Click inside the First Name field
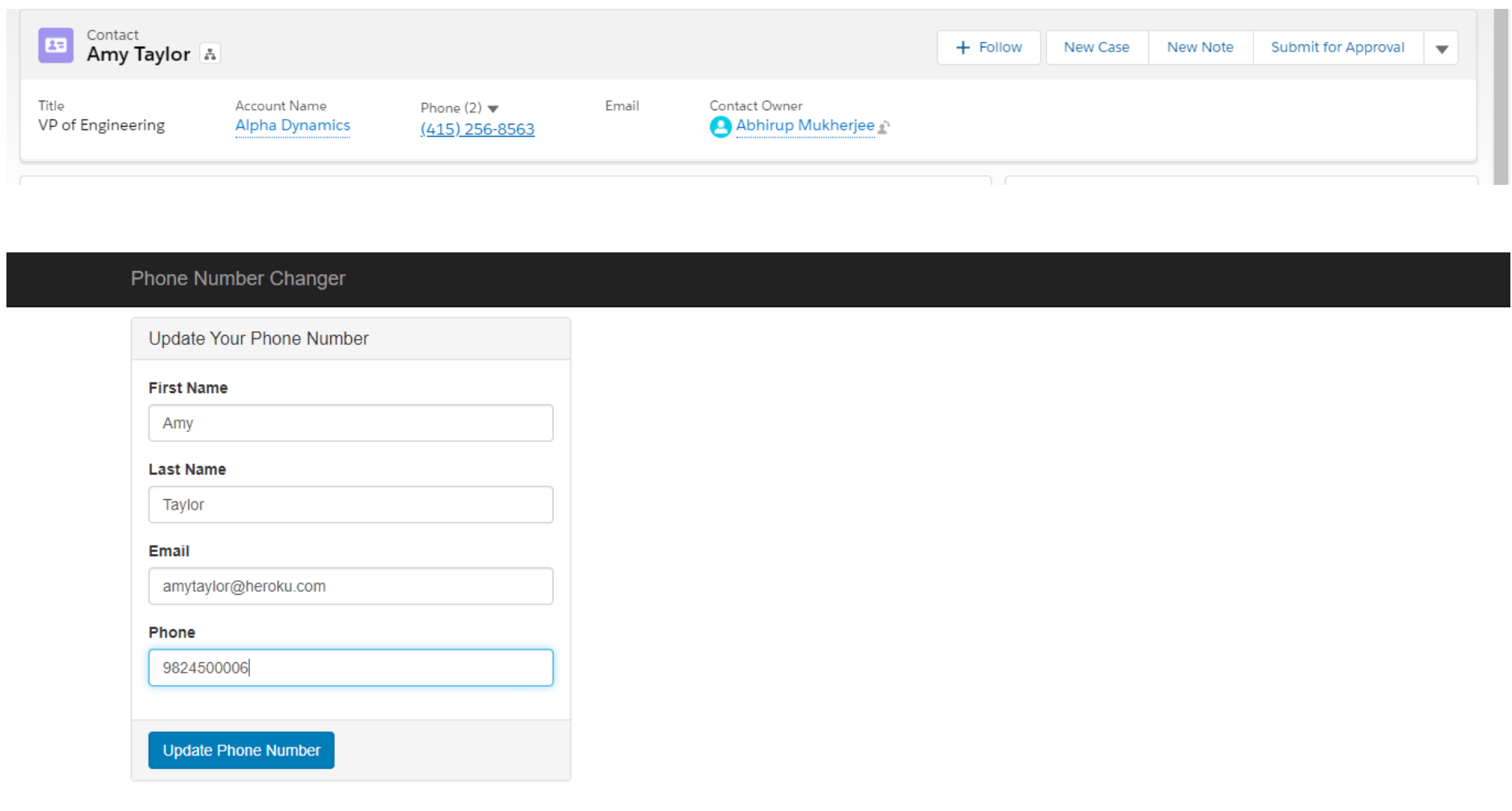1512x811 pixels. (x=349, y=423)
